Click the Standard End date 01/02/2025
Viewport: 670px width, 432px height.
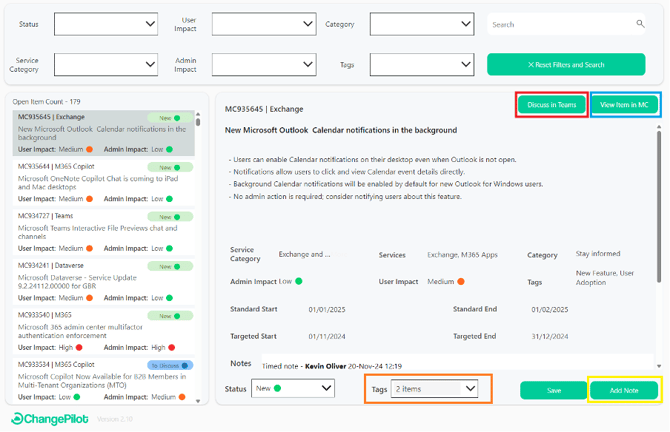click(550, 310)
